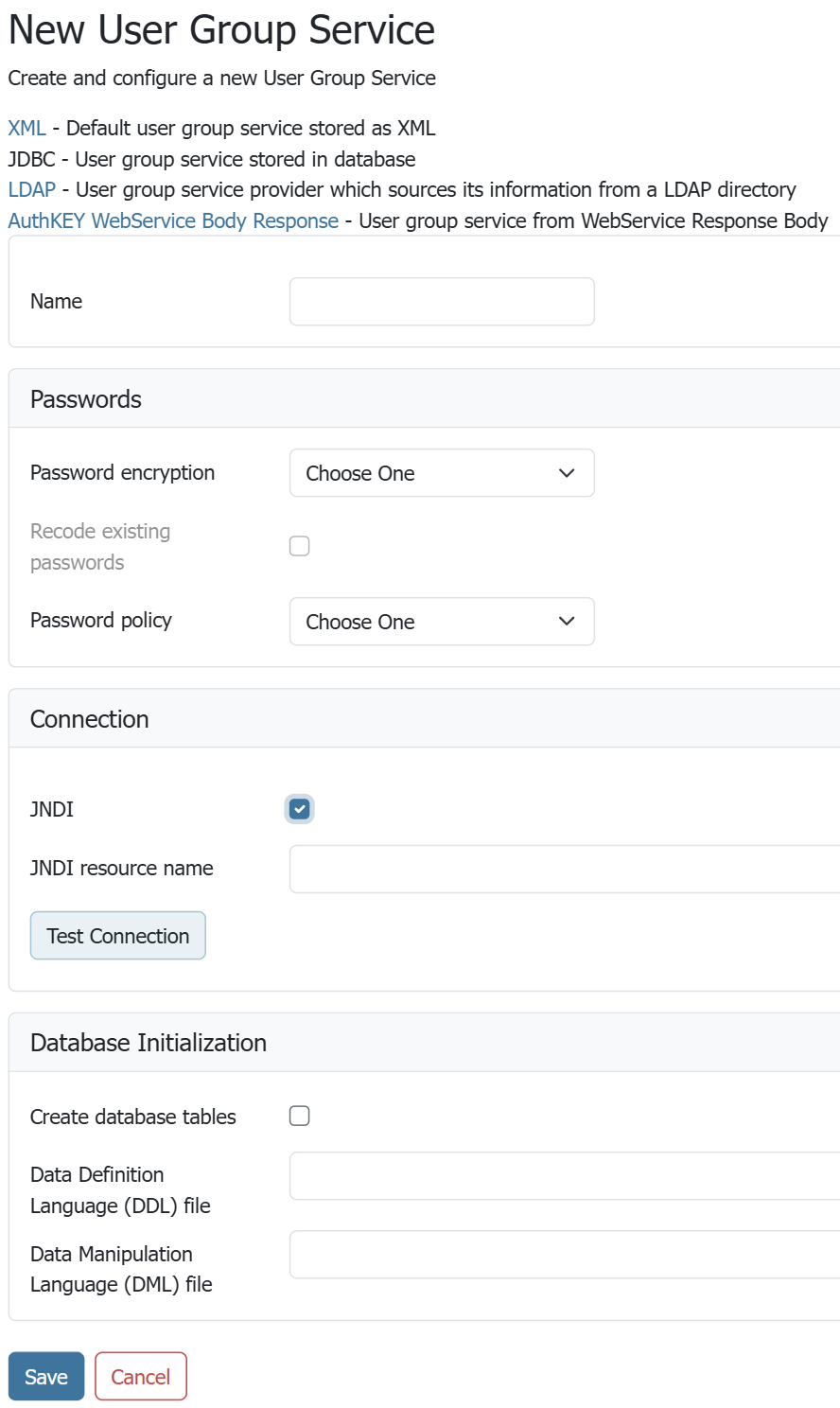
Task: Click the DDL file input field
Action: click(564, 1176)
